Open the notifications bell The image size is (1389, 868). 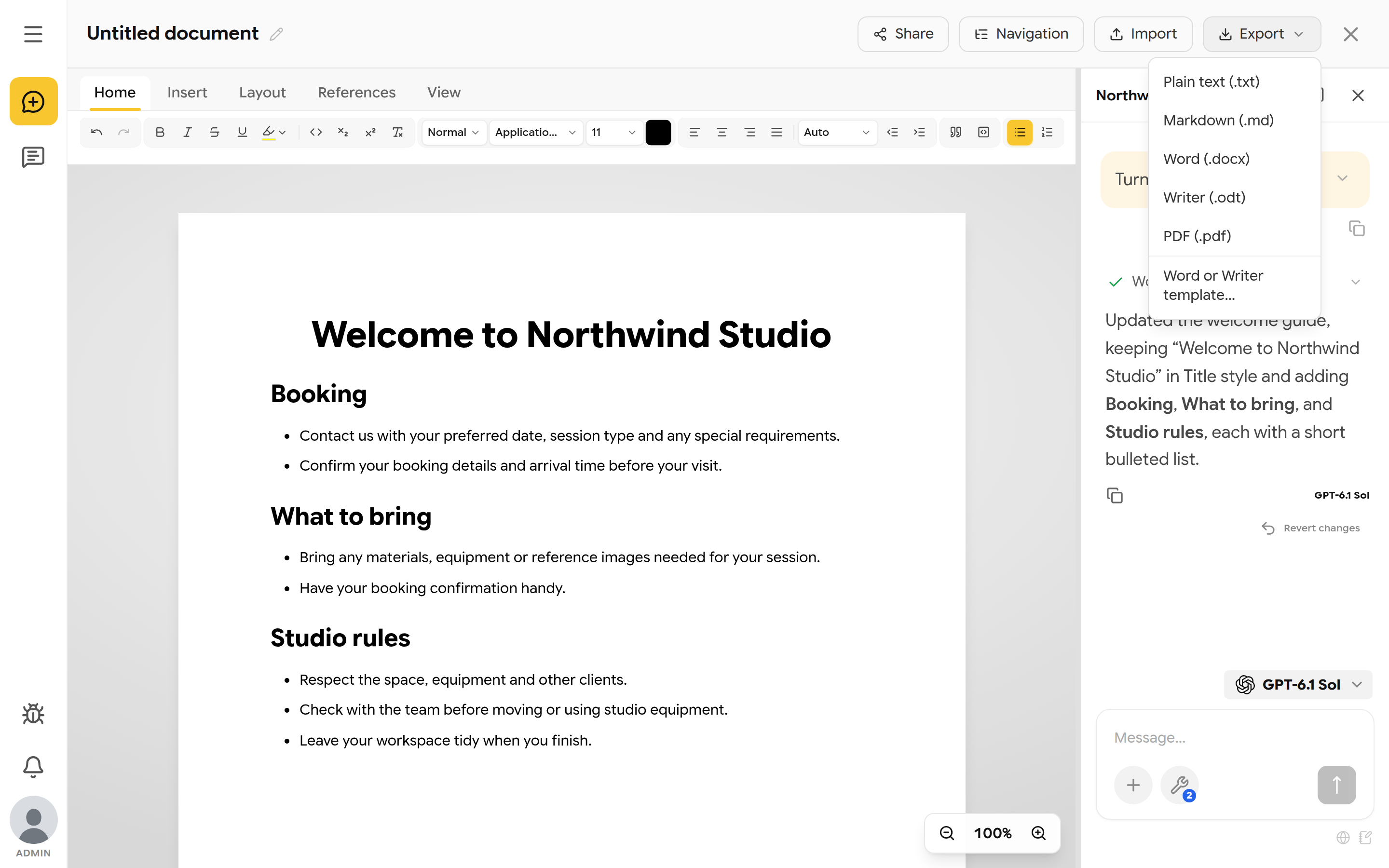click(33, 766)
